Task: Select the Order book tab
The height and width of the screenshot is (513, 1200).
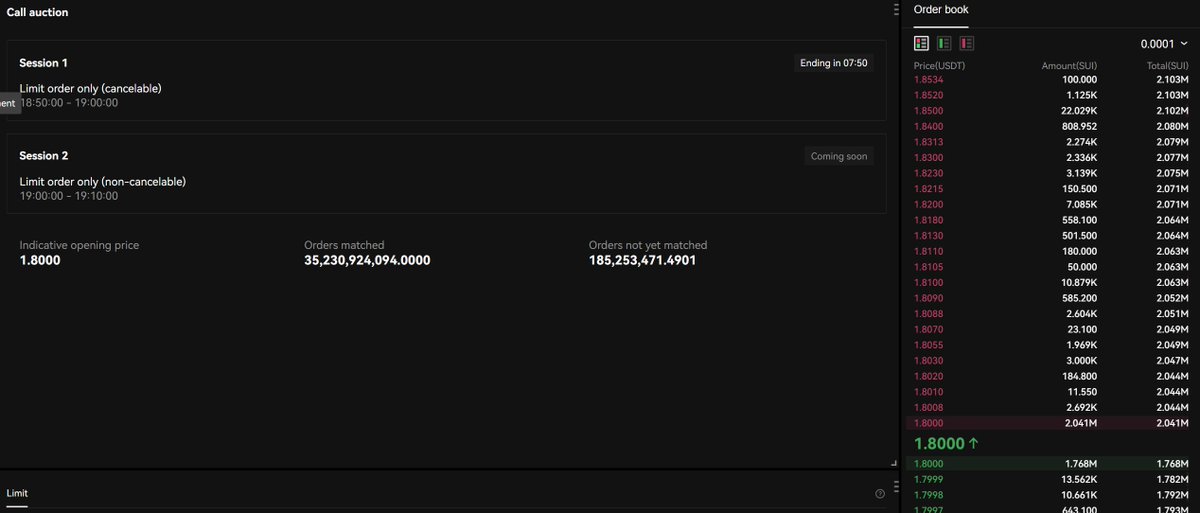Action: point(941,9)
